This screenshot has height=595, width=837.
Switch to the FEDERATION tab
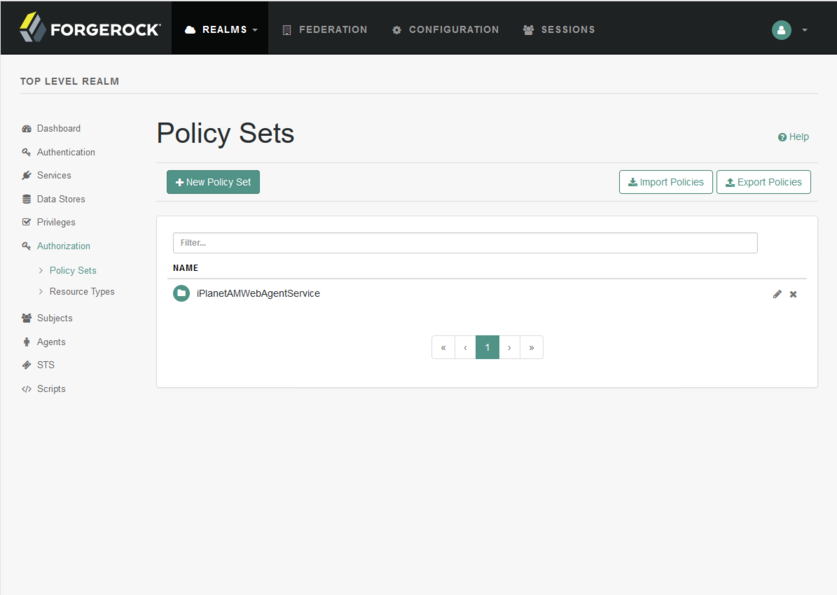(x=324, y=30)
